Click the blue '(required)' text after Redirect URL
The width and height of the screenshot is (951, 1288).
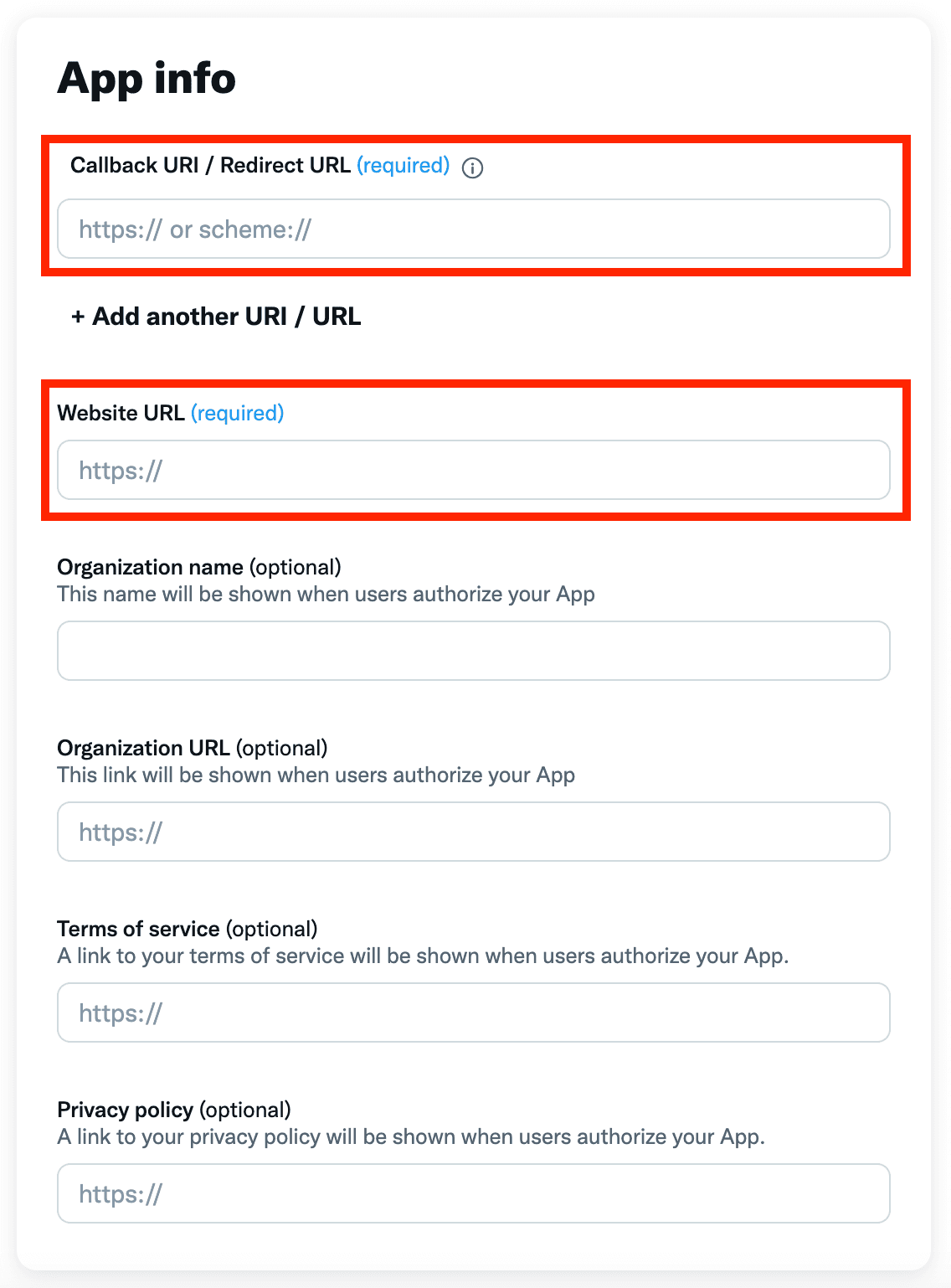click(x=404, y=165)
